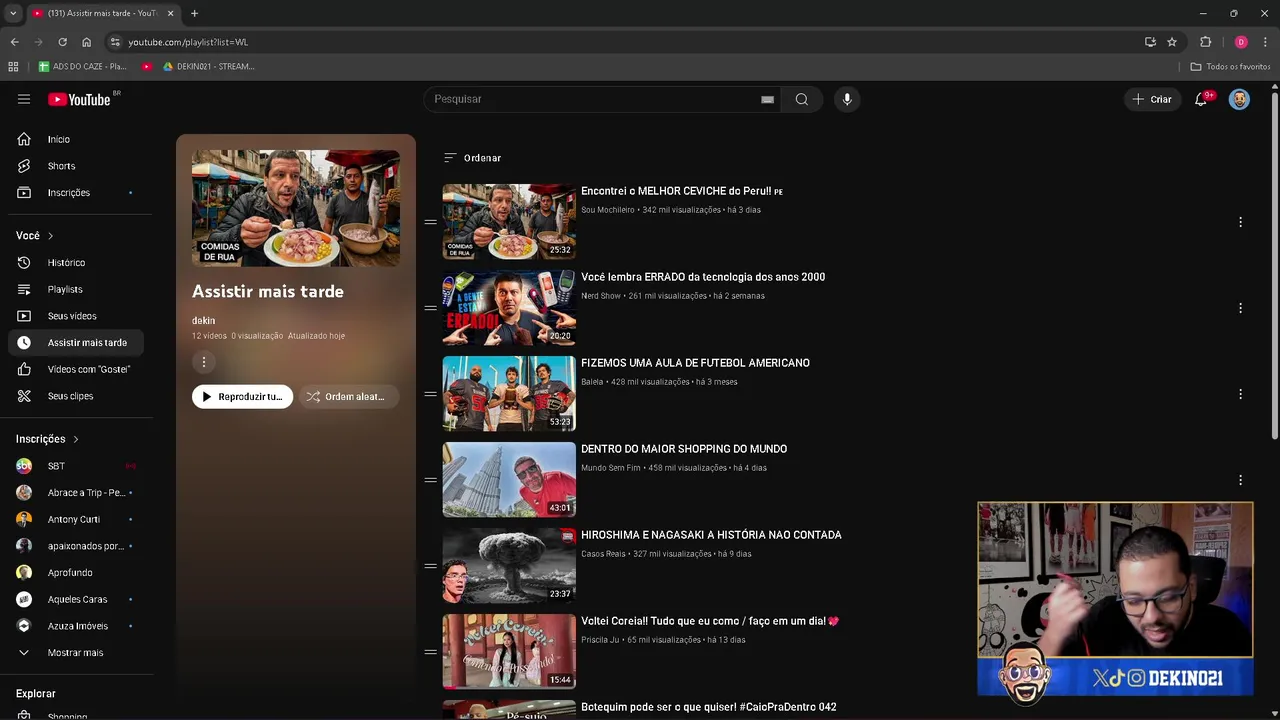Open Início in the sidebar
The image size is (1280, 720).
point(77,139)
